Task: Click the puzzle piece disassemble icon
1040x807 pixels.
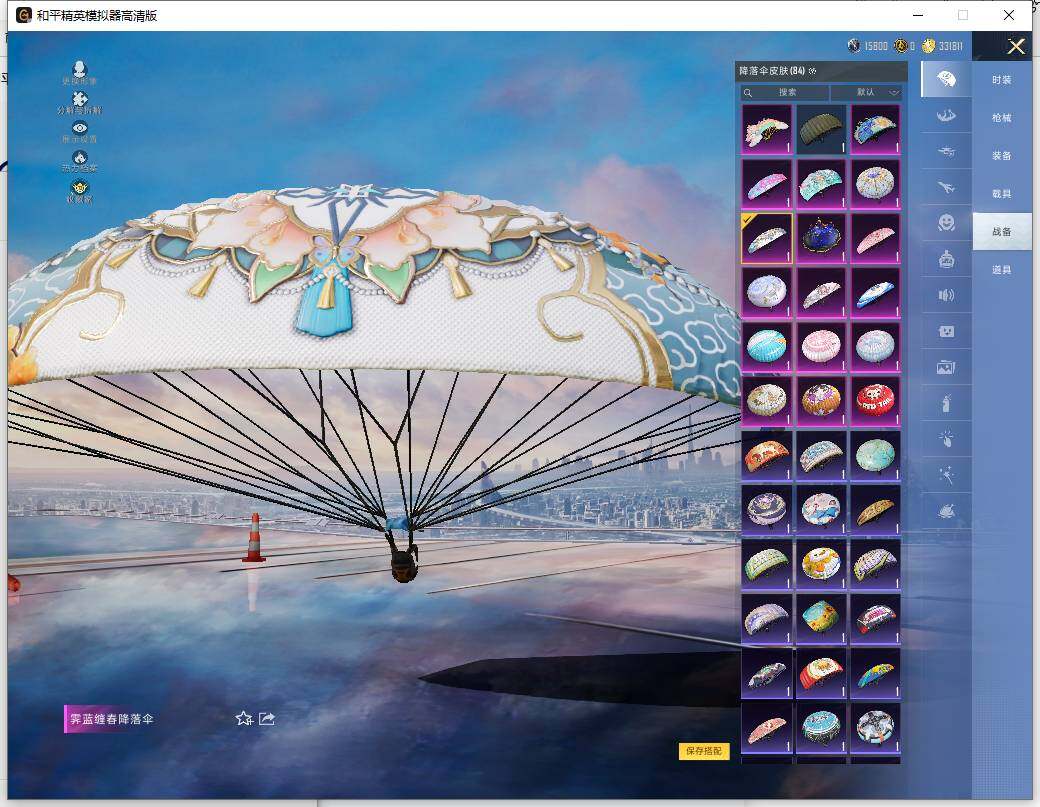Action: pyautogui.click(x=80, y=100)
